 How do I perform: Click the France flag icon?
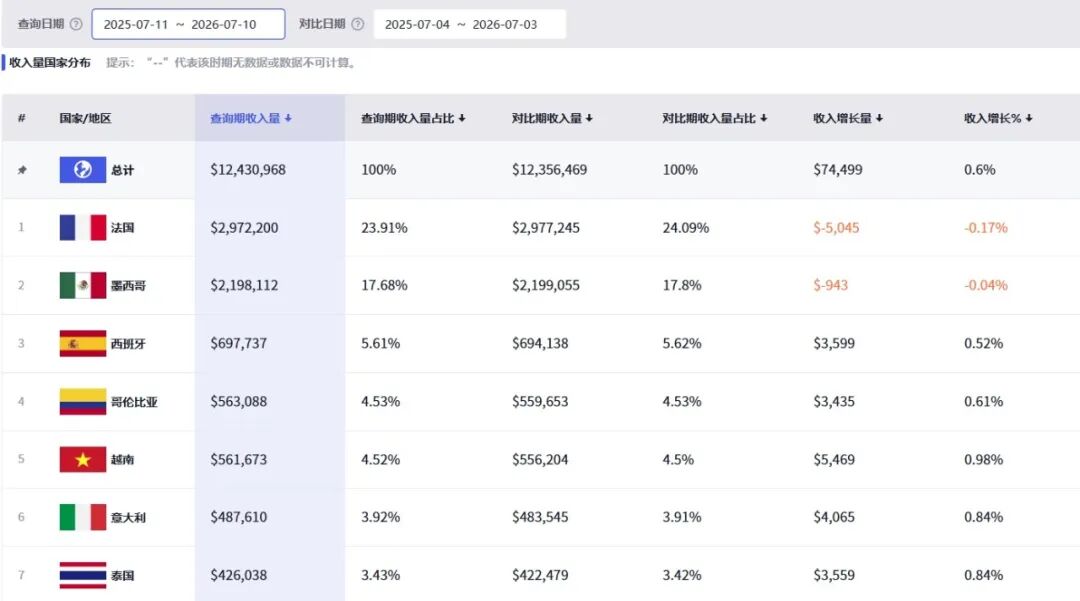(x=83, y=227)
